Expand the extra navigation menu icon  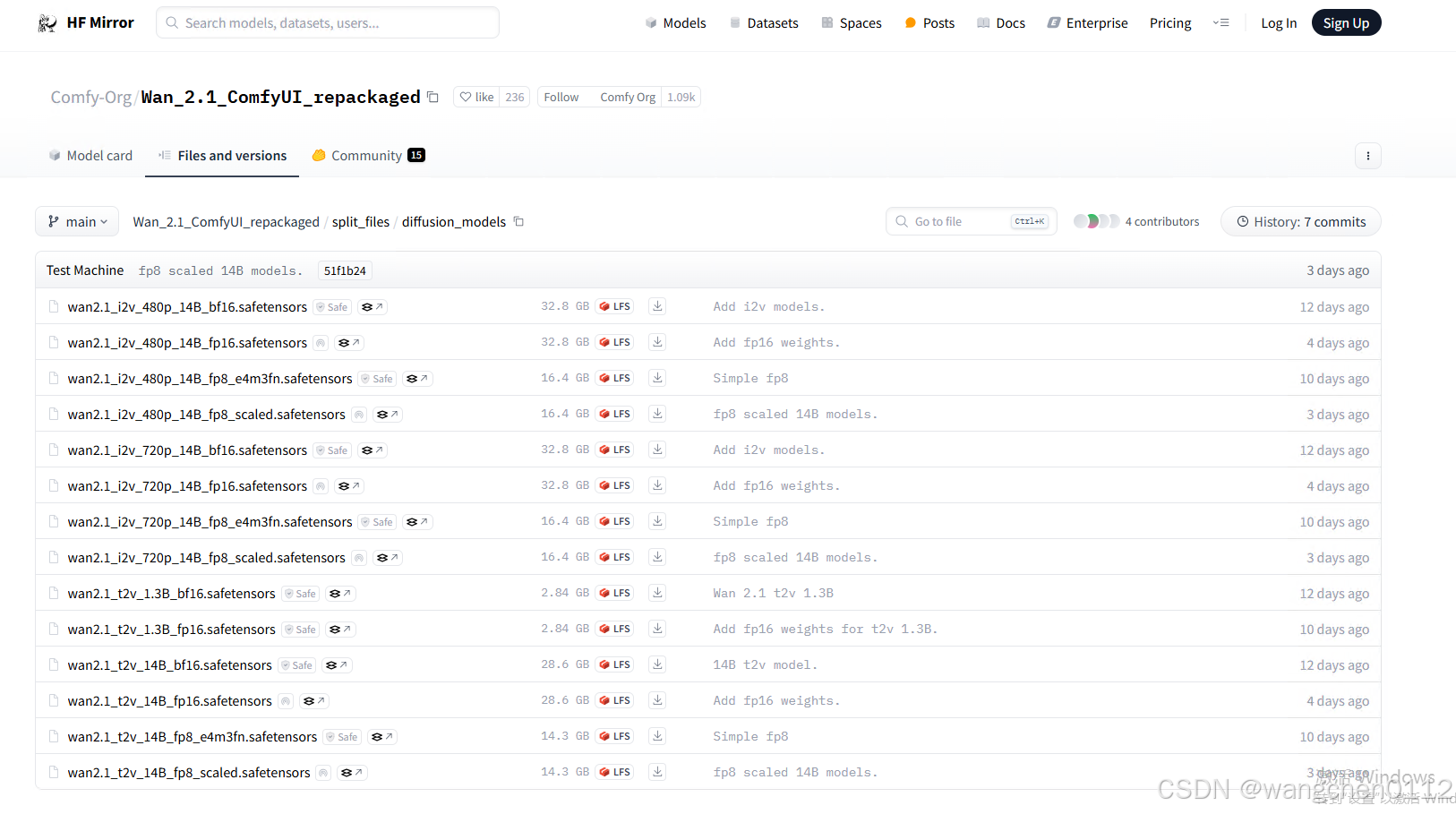[x=1220, y=23]
